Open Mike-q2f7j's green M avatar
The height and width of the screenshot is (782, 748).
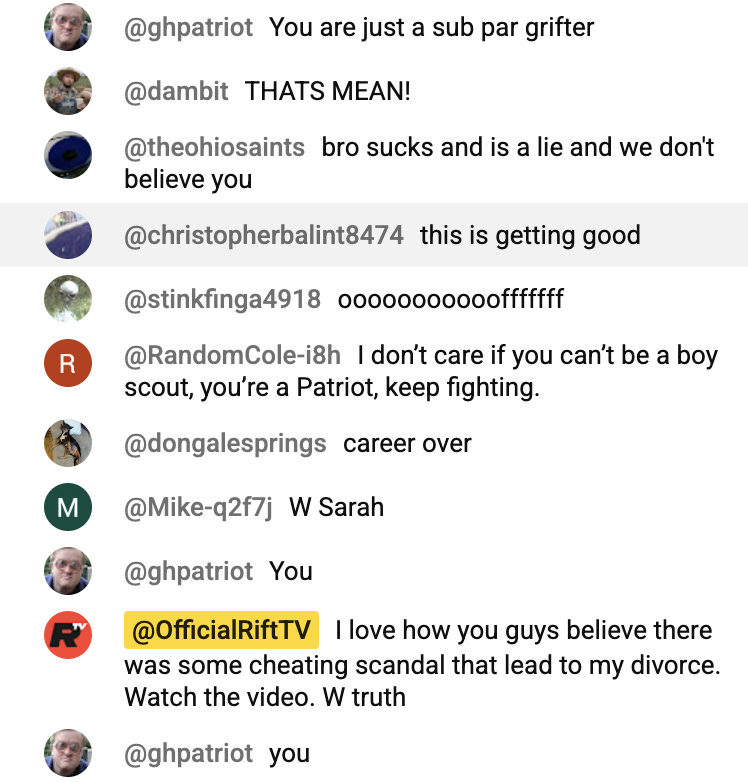[68, 507]
